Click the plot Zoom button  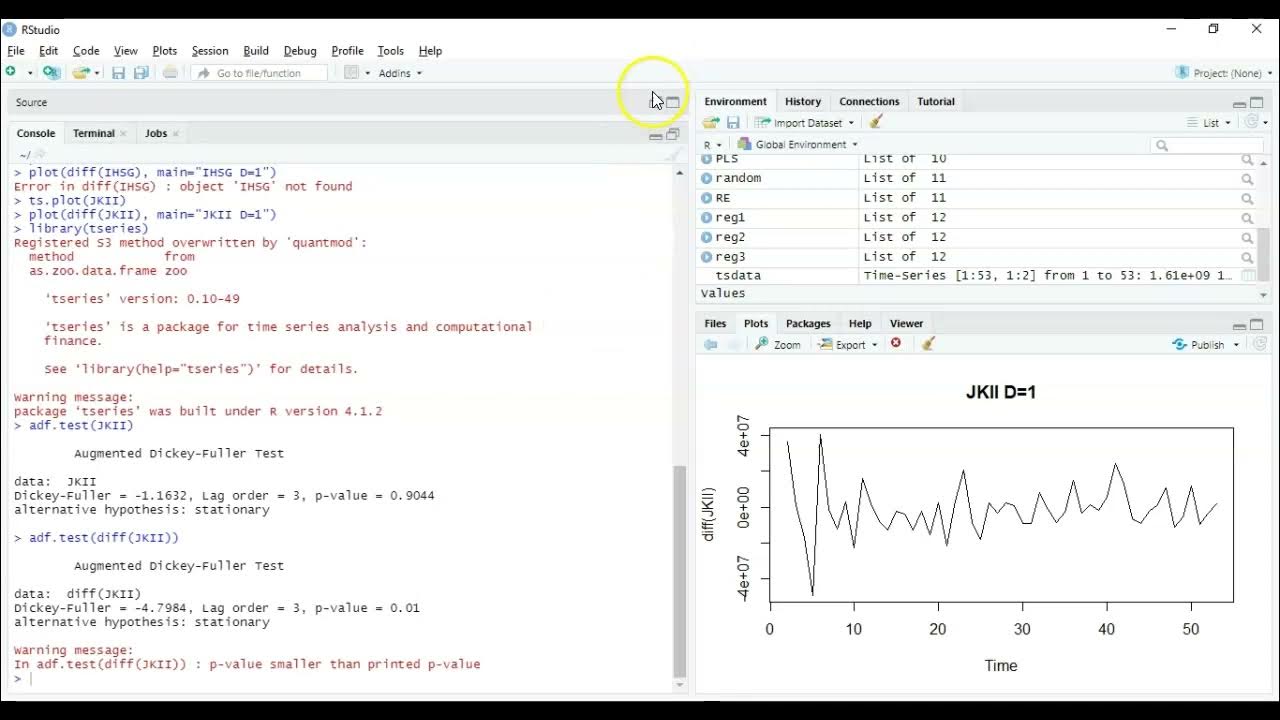(x=778, y=345)
